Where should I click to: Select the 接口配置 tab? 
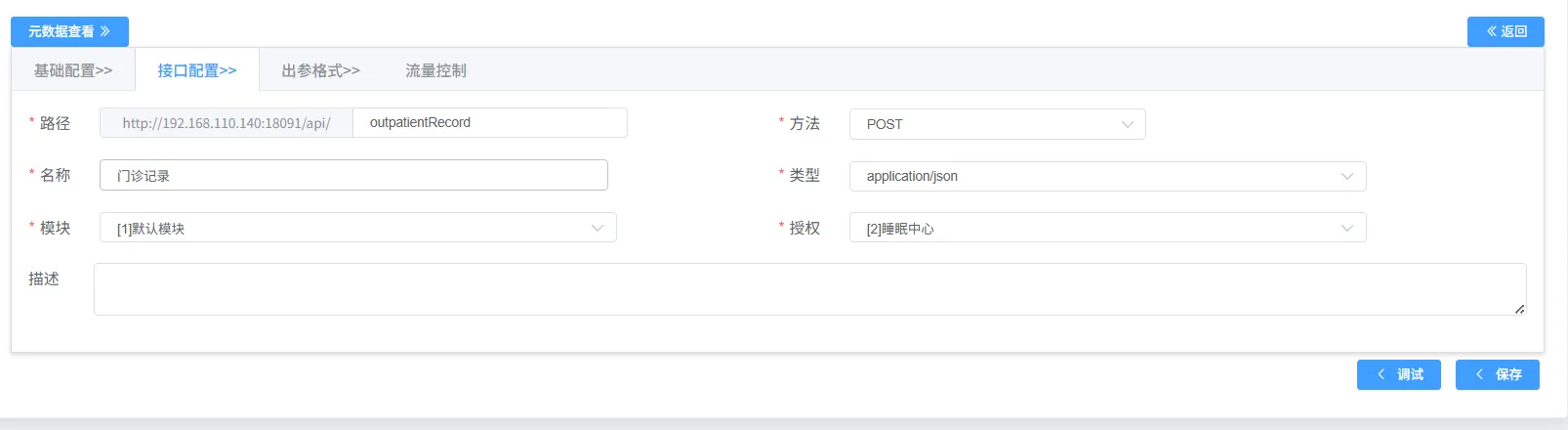pos(197,70)
